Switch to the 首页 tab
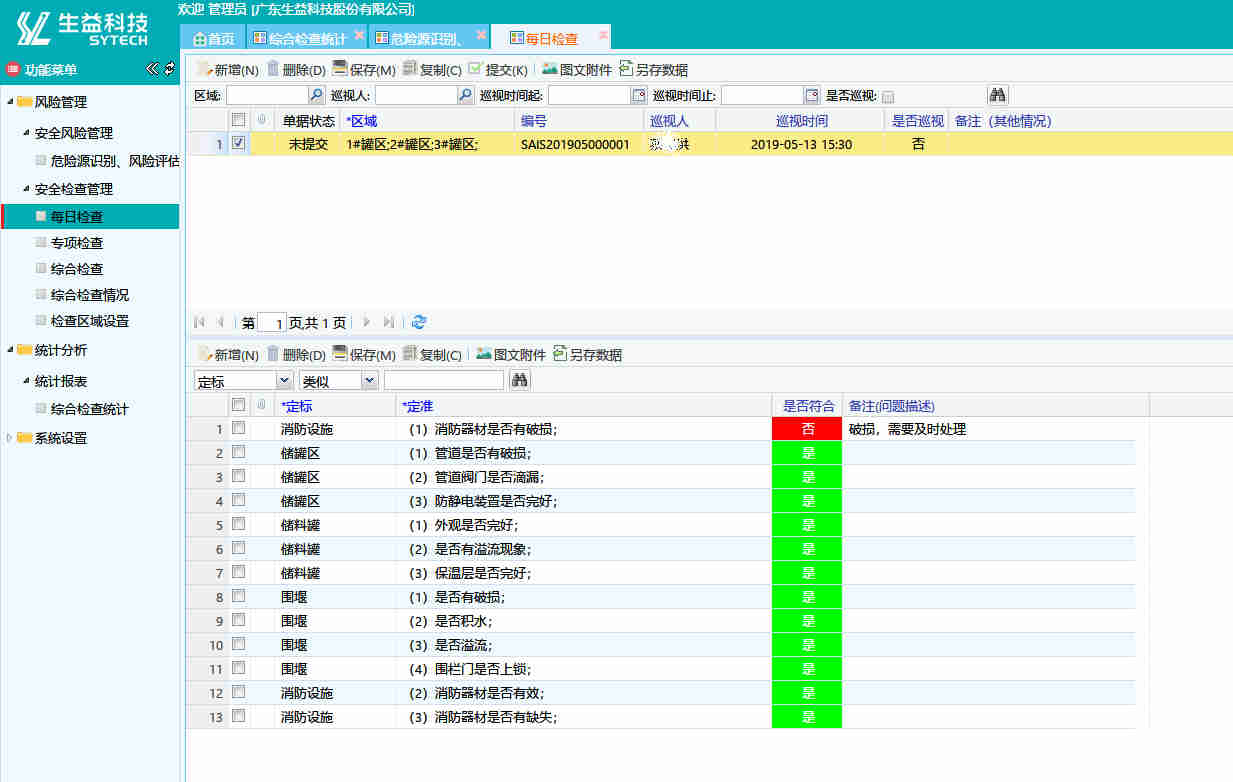The image size is (1233, 782). coord(213,38)
